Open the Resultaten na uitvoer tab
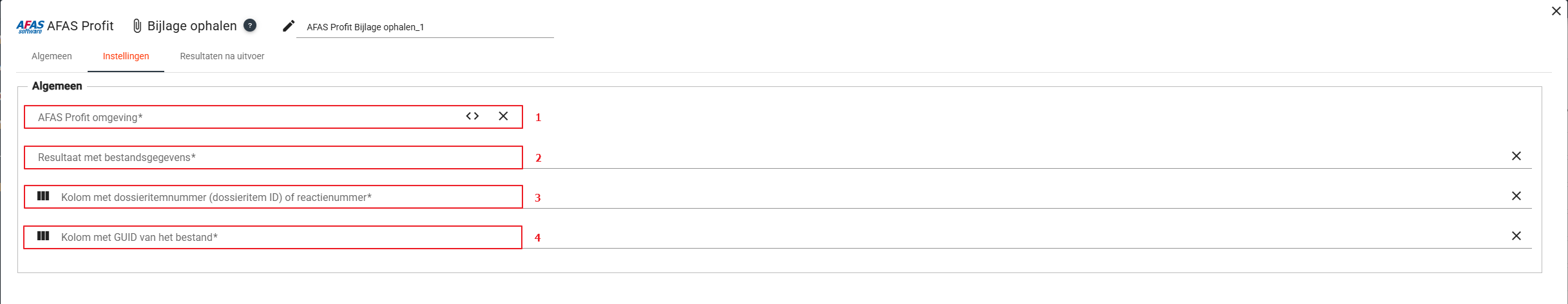Image resolution: width=1568 pixels, height=304 pixels. 222,56
